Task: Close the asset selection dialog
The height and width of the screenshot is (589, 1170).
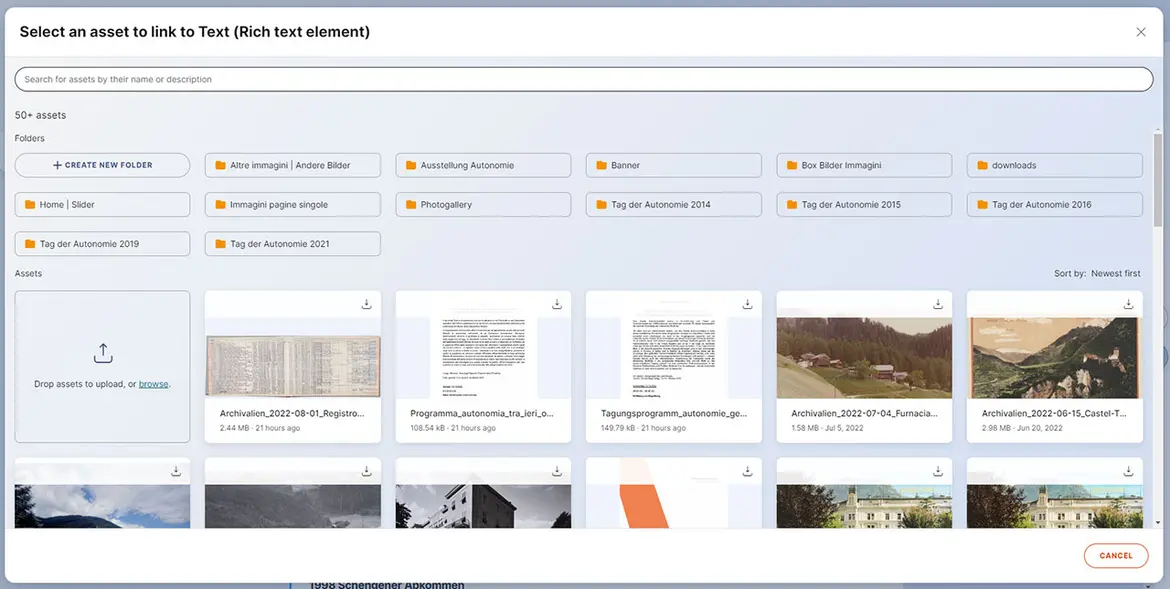Action: pyautogui.click(x=1141, y=32)
